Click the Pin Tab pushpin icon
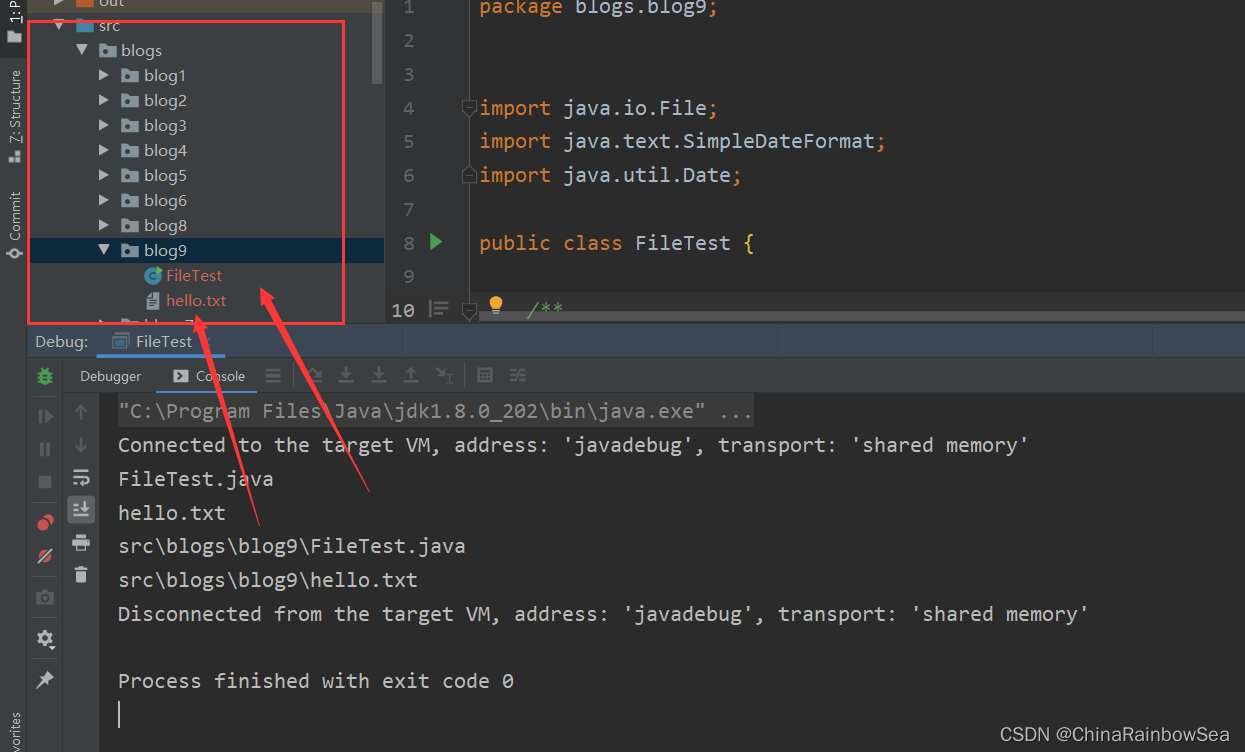Image resolution: width=1245 pixels, height=752 pixels. coord(45,680)
